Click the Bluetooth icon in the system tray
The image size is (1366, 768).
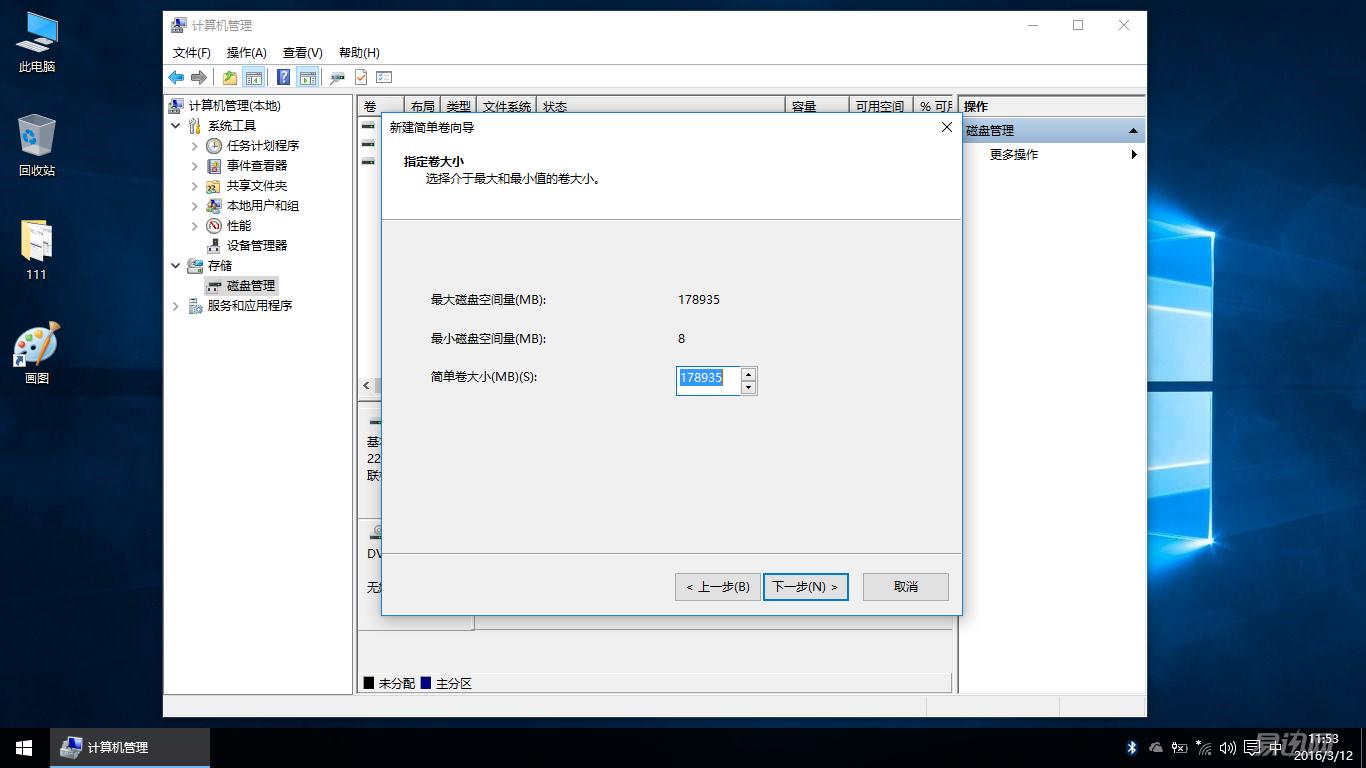[x=1131, y=747]
